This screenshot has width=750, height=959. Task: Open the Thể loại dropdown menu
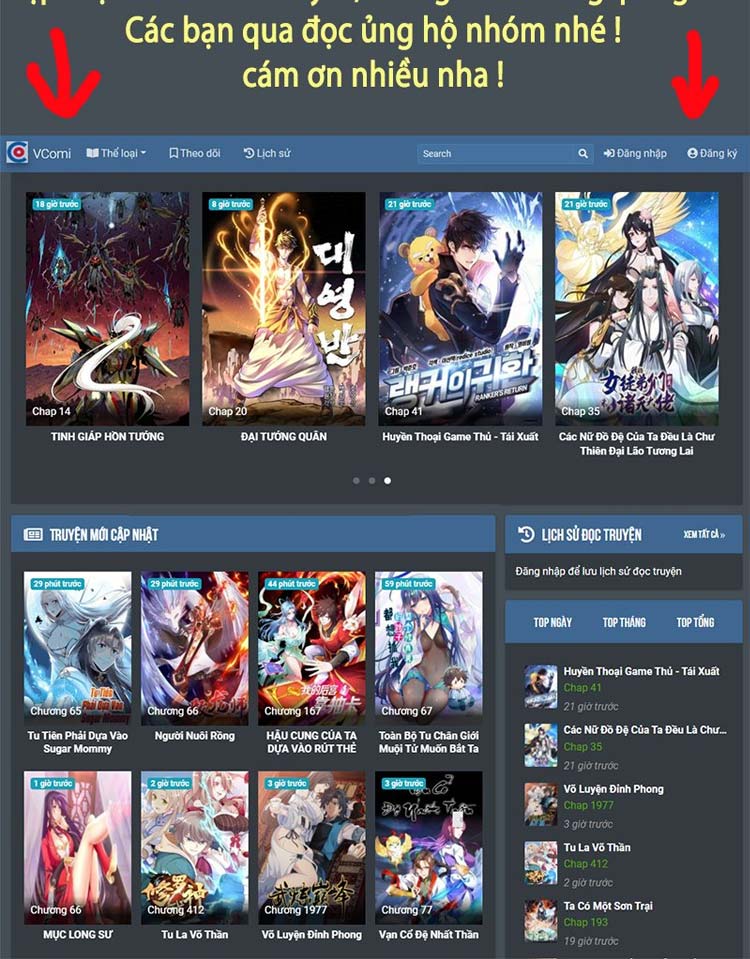116,153
